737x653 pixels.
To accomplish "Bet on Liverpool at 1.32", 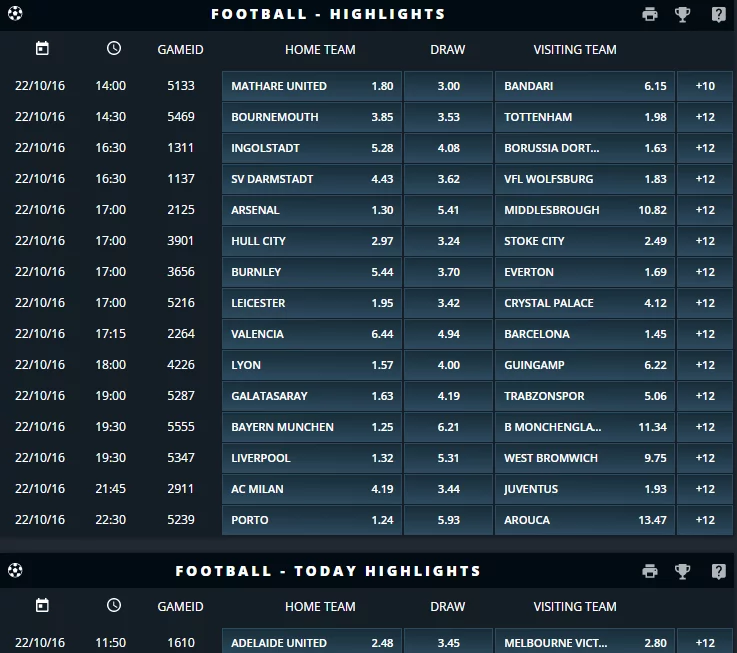I will click(312, 458).
